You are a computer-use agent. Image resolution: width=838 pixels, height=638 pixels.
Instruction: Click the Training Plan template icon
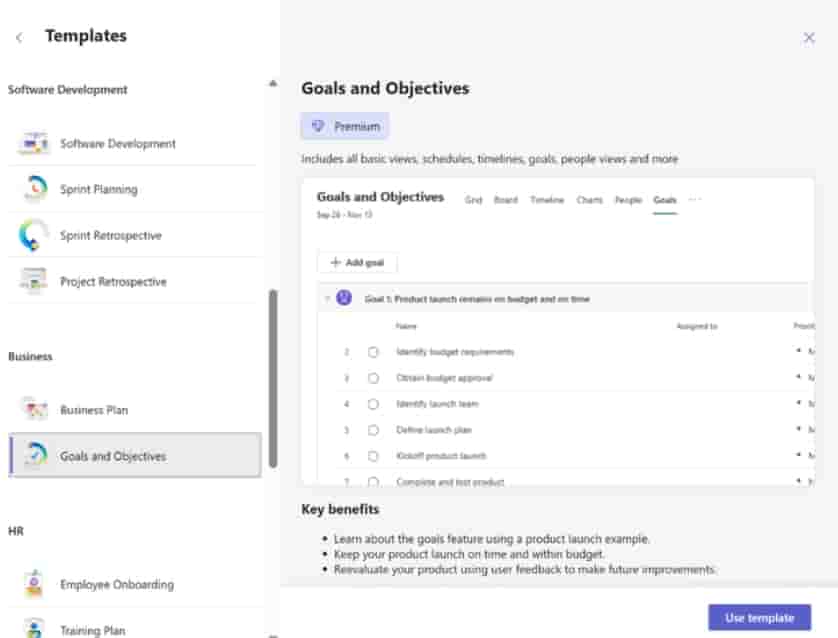[x=33, y=629]
